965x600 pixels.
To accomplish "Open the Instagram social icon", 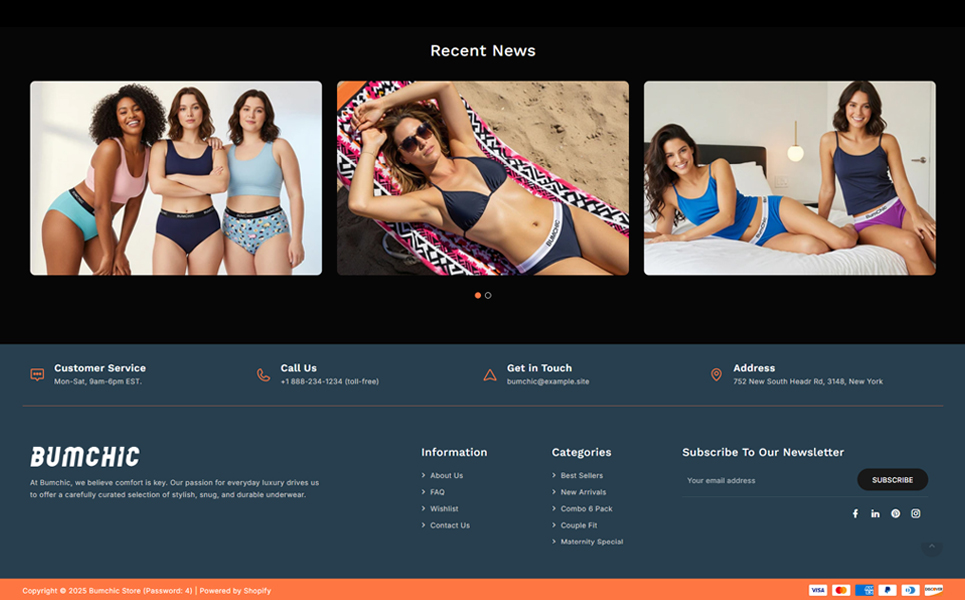I will click(x=915, y=514).
